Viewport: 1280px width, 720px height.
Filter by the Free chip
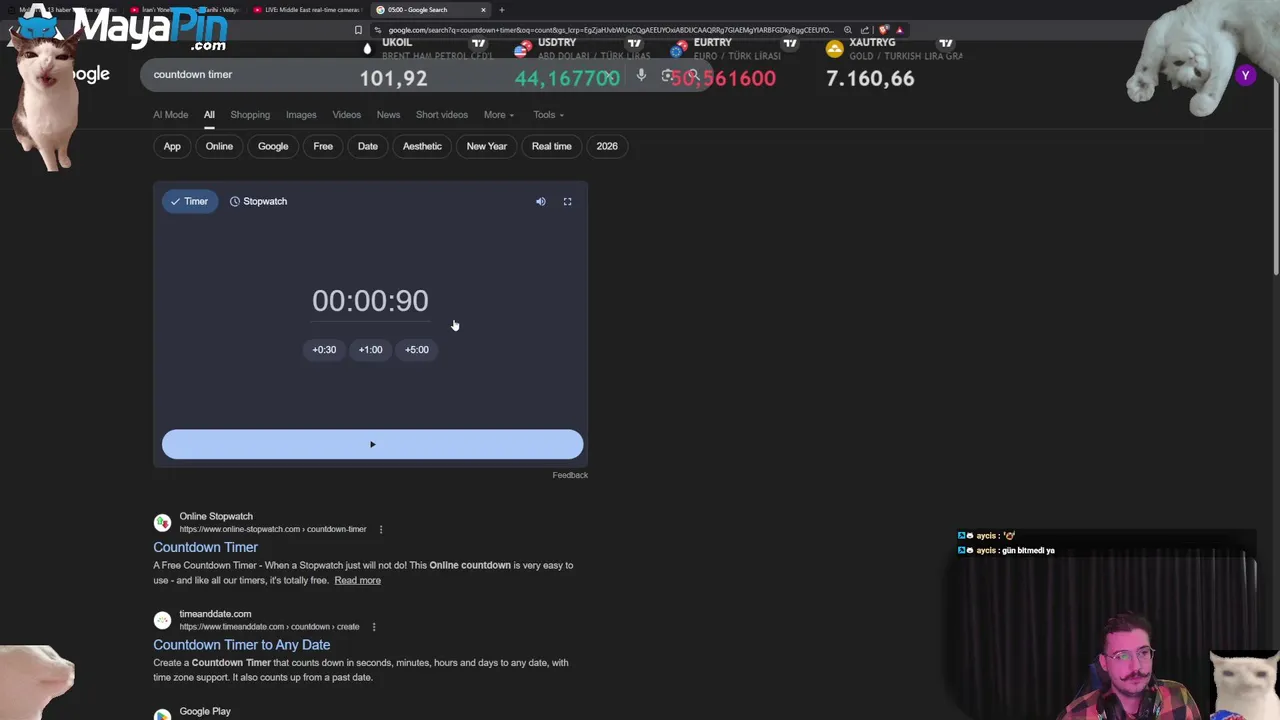(323, 146)
